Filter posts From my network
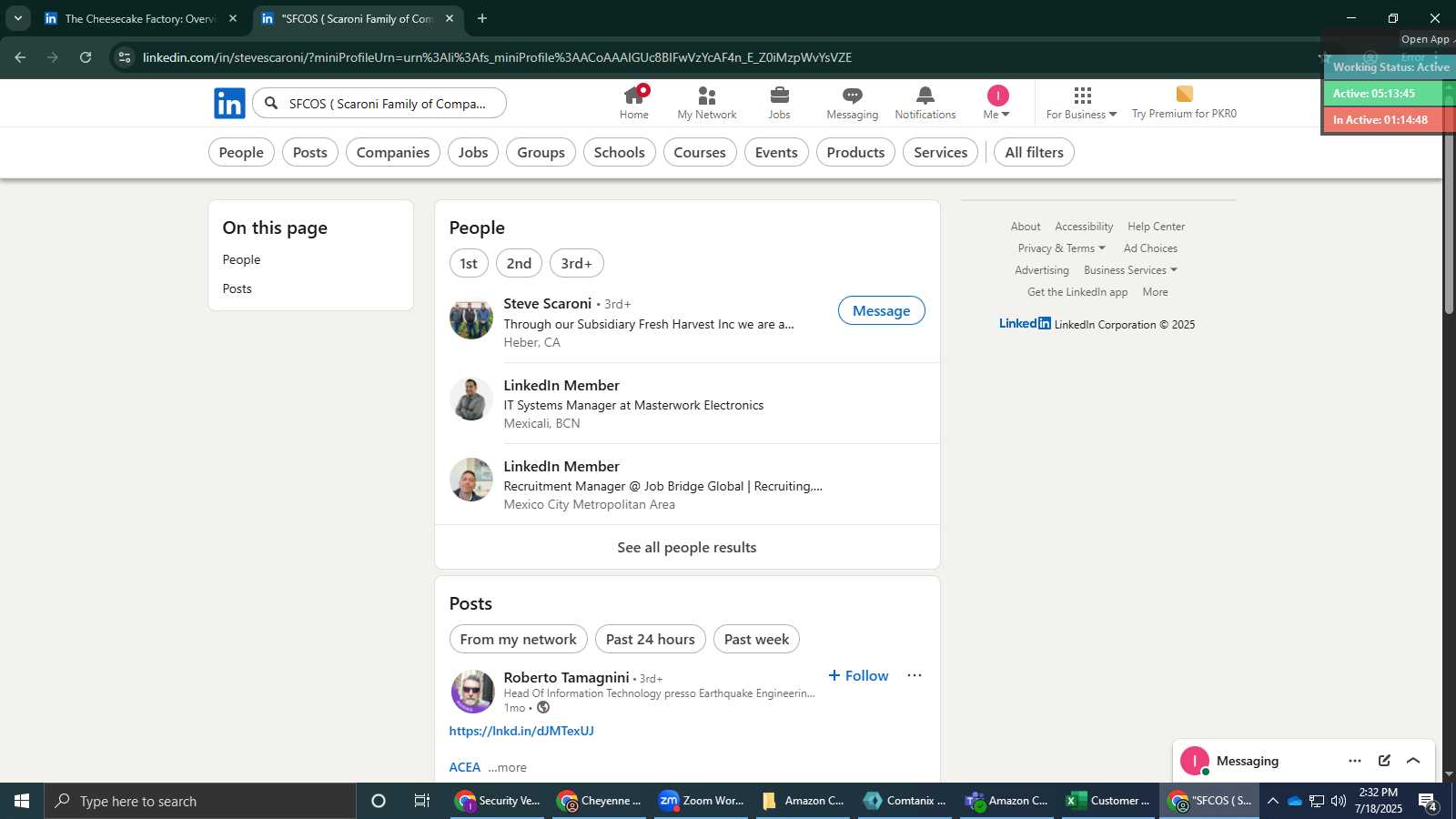Image resolution: width=1456 pixels, height=819 pixels. point(519,639)
